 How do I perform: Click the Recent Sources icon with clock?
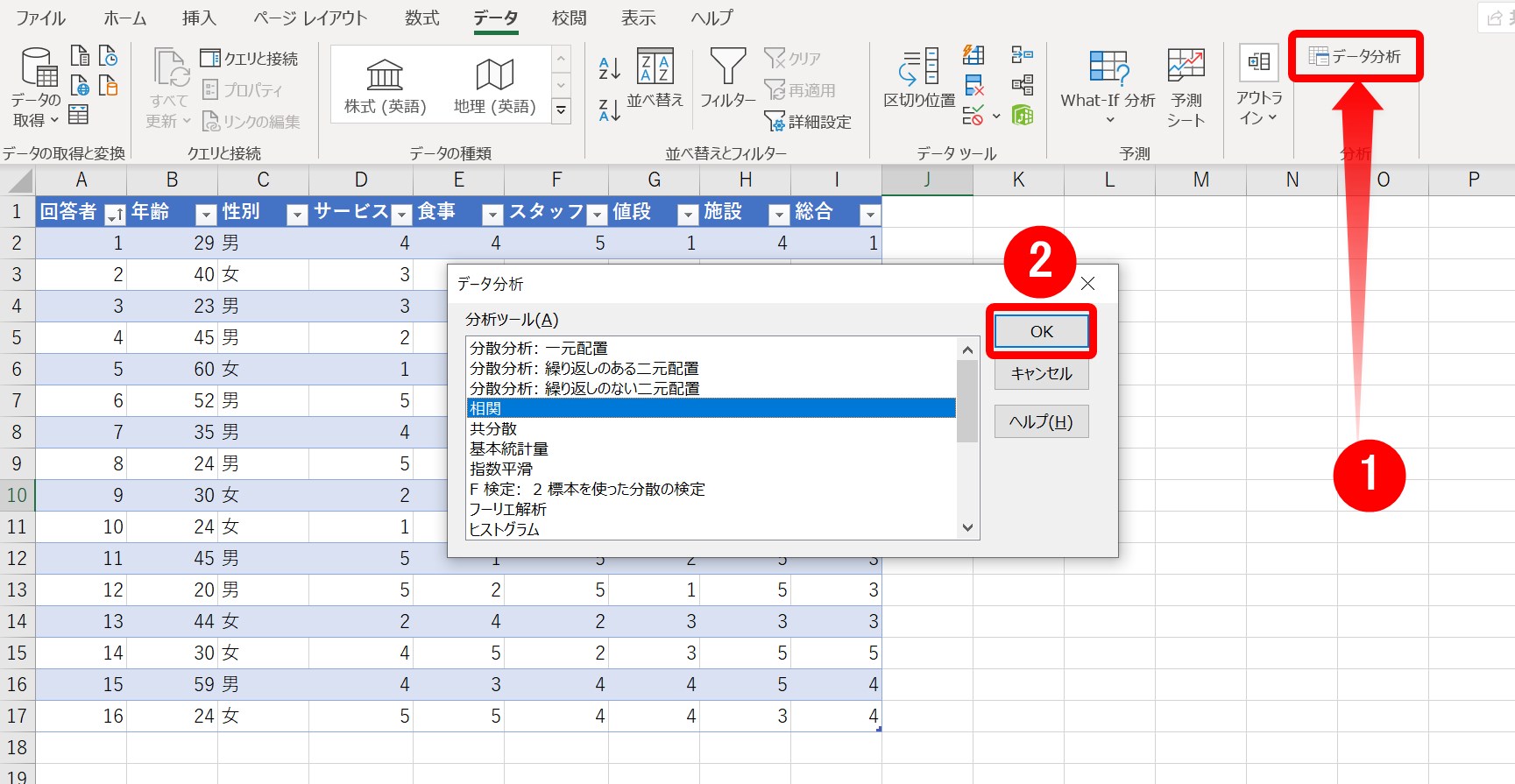click(x=108, y=56)
